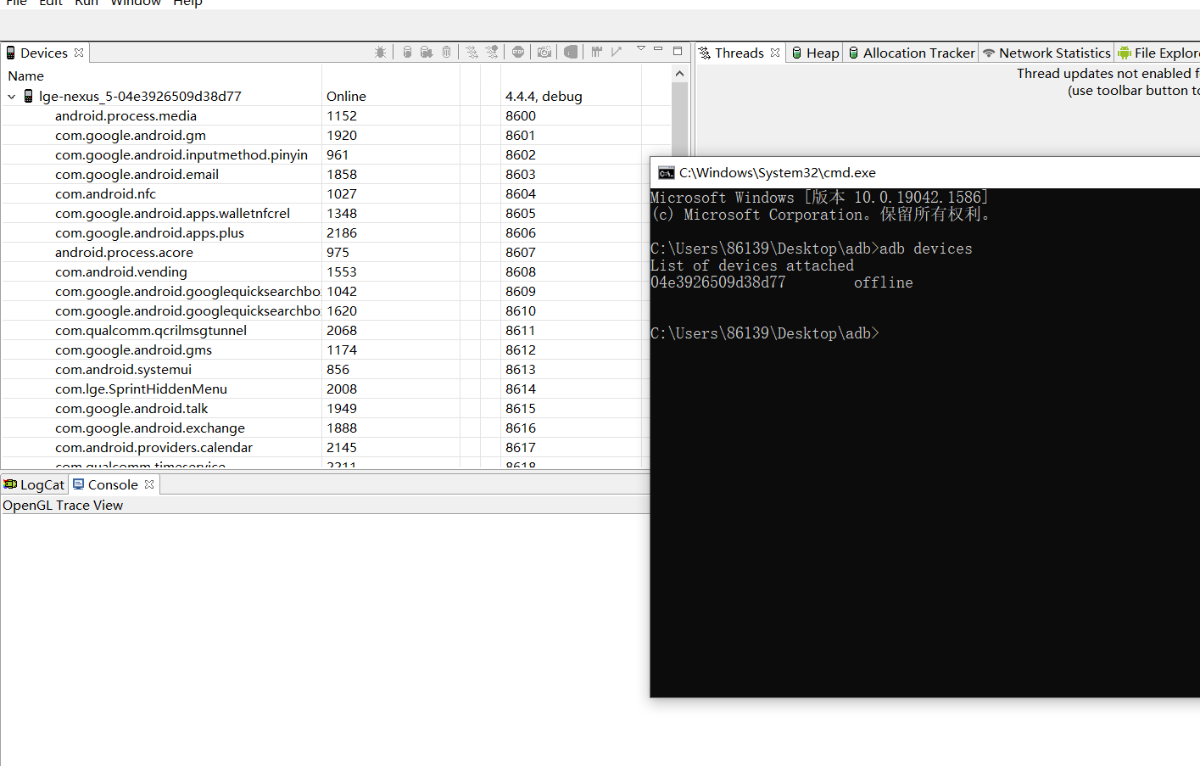Select the com.google.android.gms process
1200x766 pixels.
click(x=133, y=350)
